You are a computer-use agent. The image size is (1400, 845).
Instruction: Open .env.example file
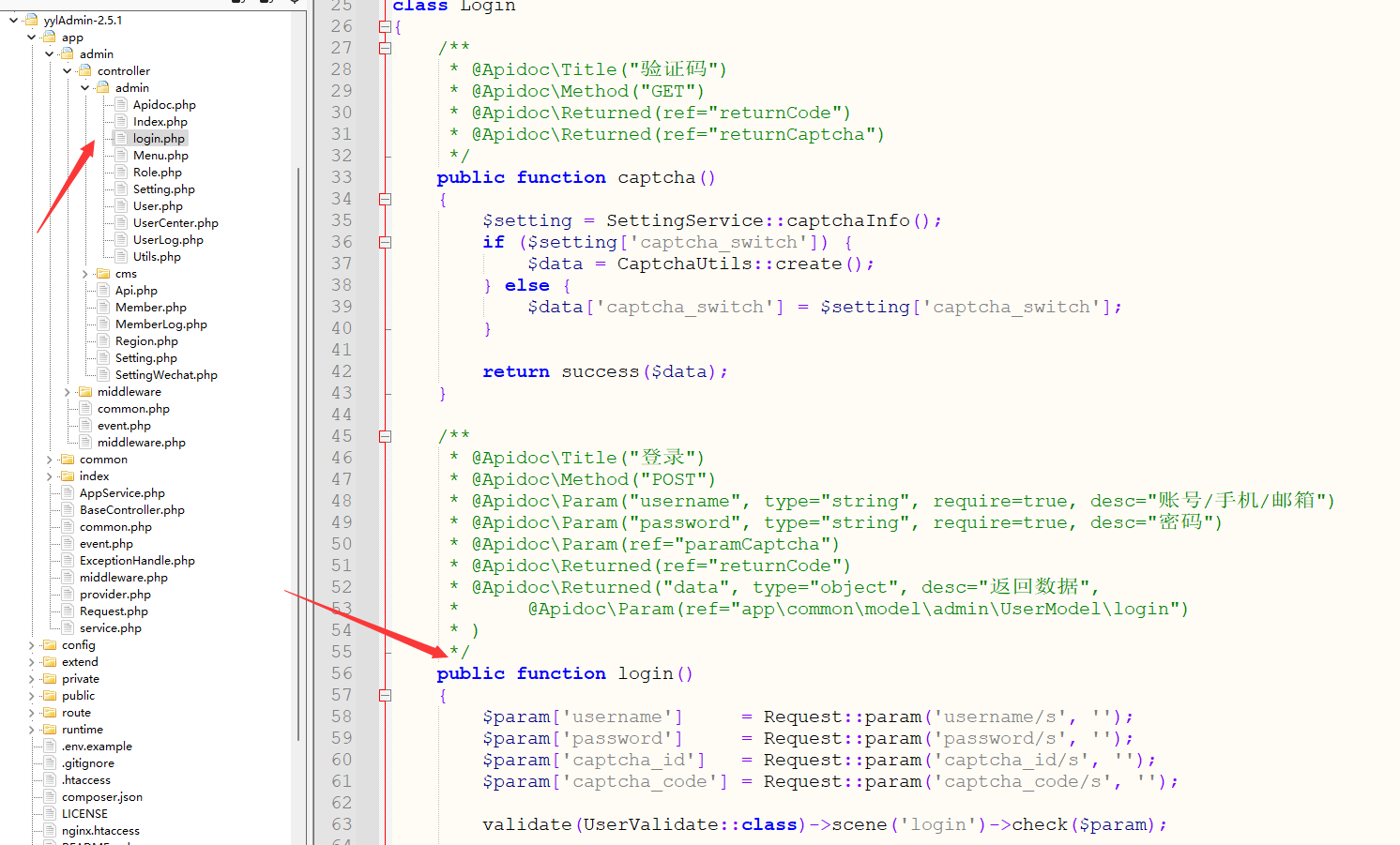pos(97,746)
